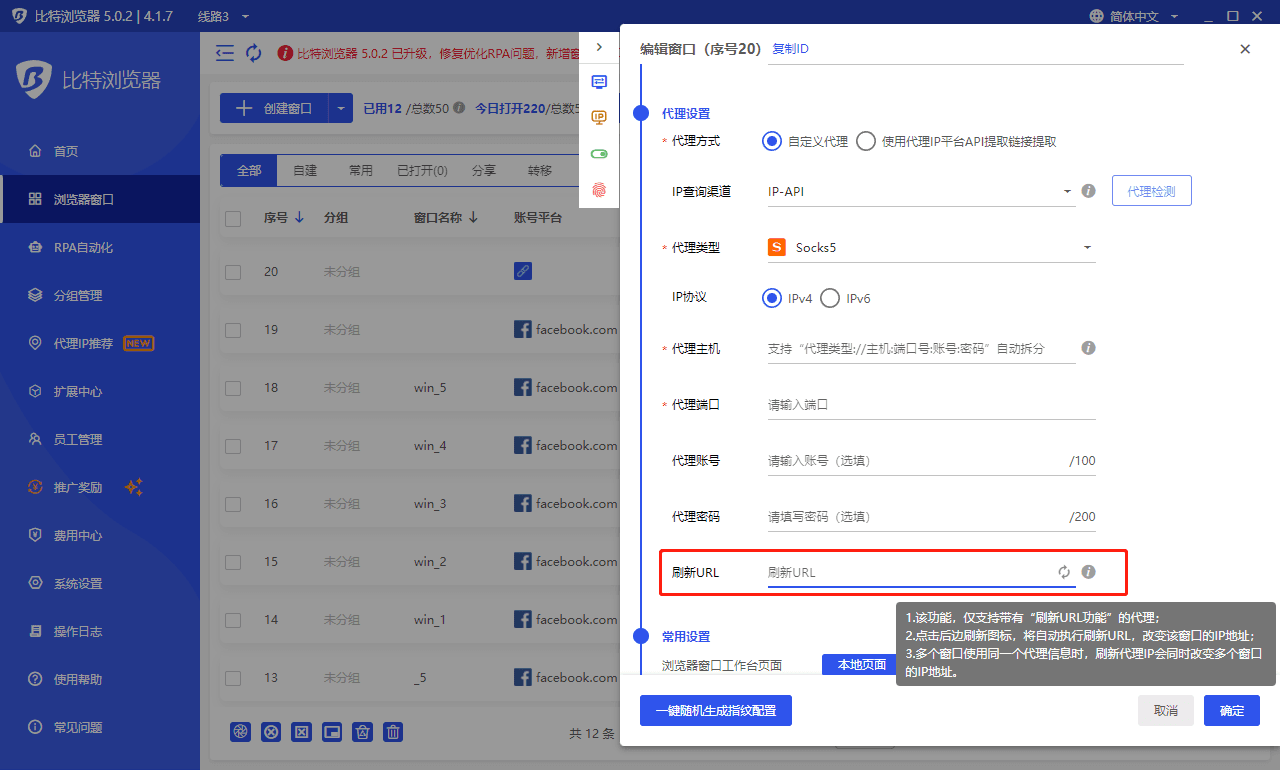The width and height of the screenshot is (1280, 770).
Task: Open the 简体中文 language dropdown
Action: pyautogui.click(x=1135, y=16)
